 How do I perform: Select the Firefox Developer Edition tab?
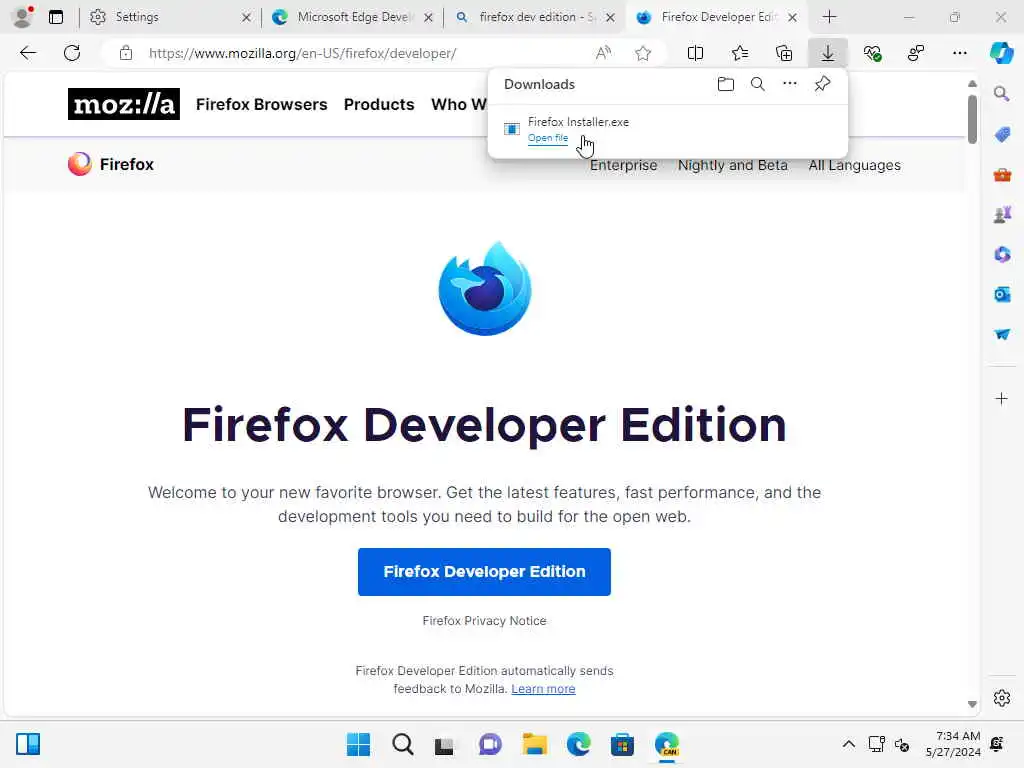(x=716, y=17)
